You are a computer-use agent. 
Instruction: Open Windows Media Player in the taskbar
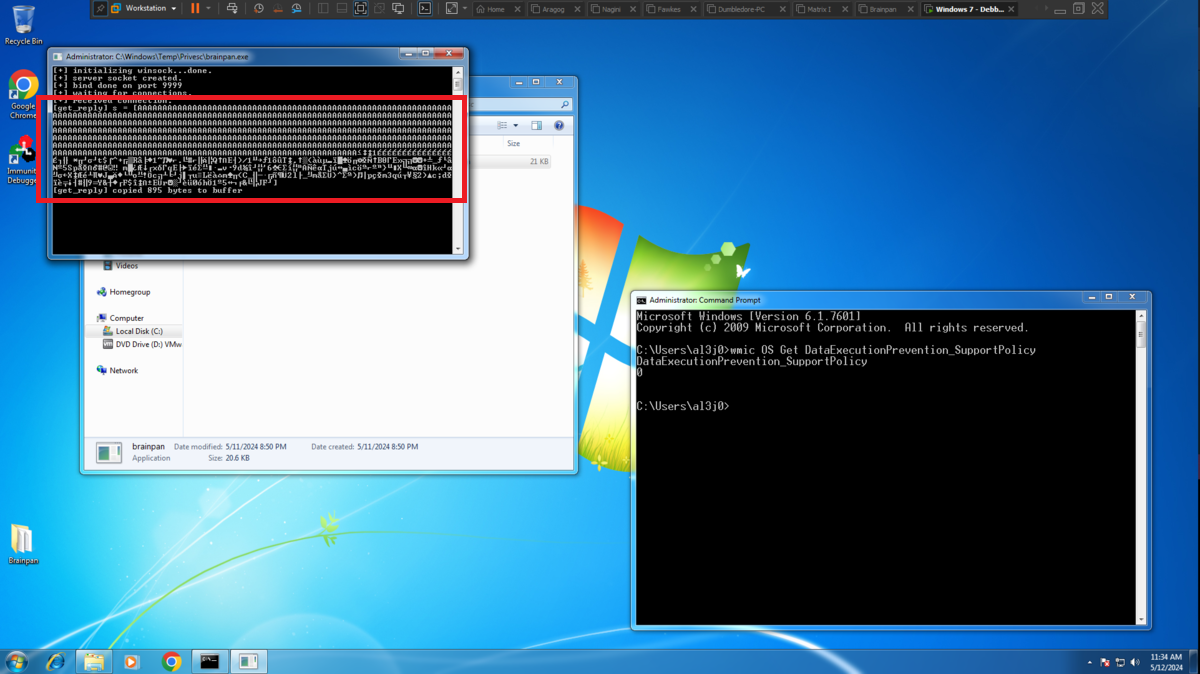(x=132, y=661)
